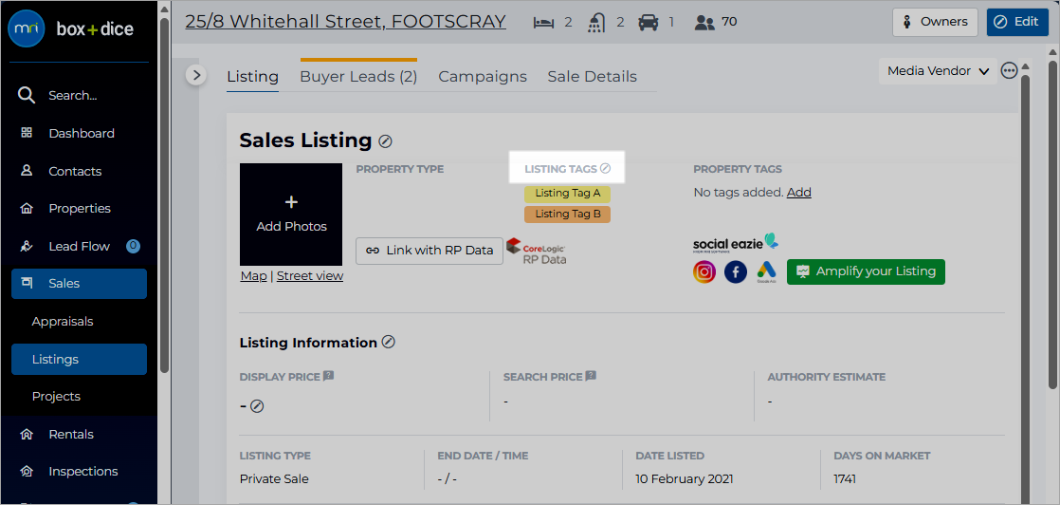Click yellow Listing Tag A
This screenshot has height=505, width=1060.
567,193
